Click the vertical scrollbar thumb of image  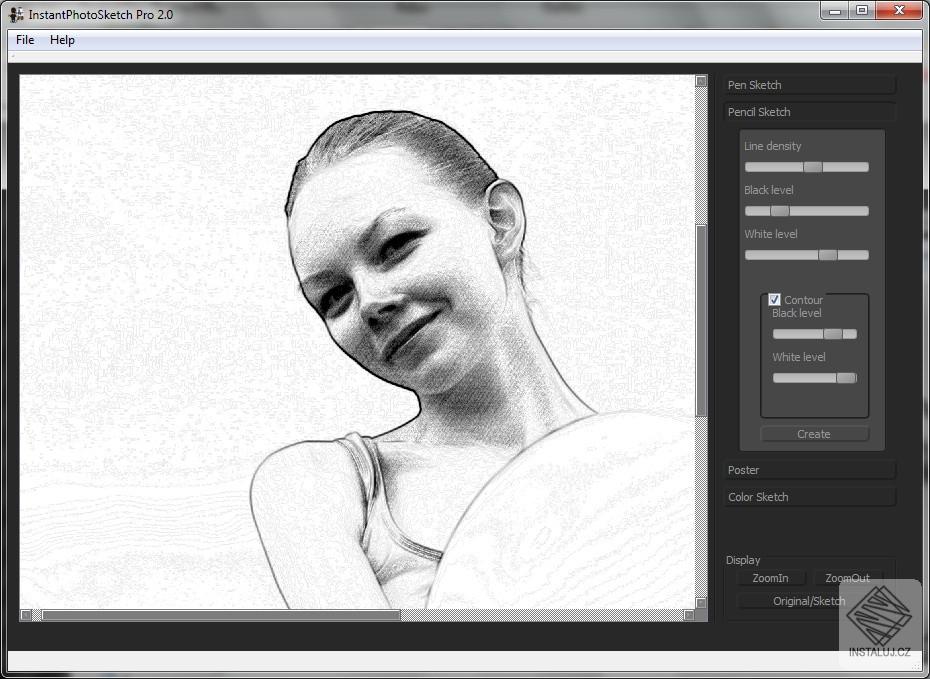701,320
